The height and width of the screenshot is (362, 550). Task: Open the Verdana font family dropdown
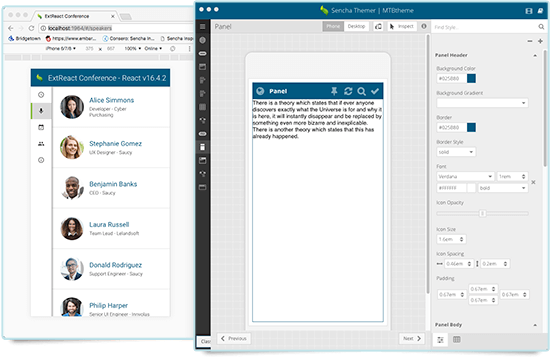[x=465, y=176]
